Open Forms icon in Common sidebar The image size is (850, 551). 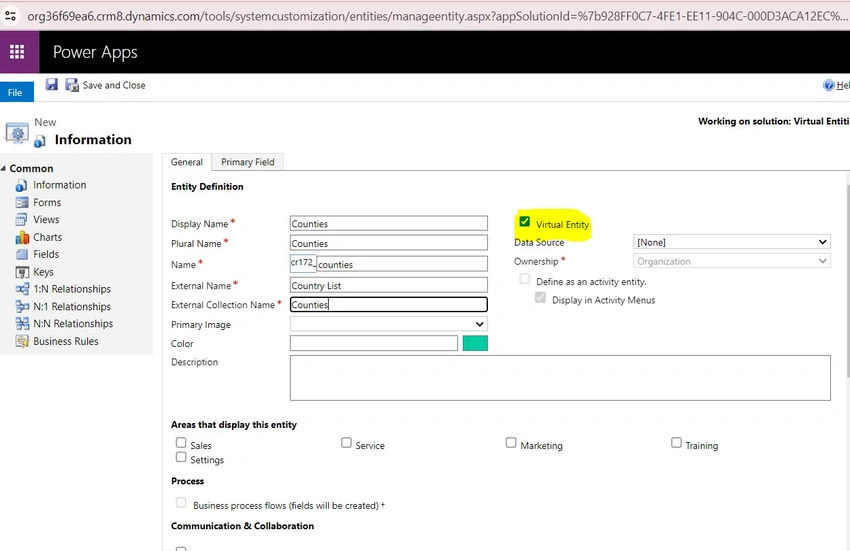pos(22,202)
